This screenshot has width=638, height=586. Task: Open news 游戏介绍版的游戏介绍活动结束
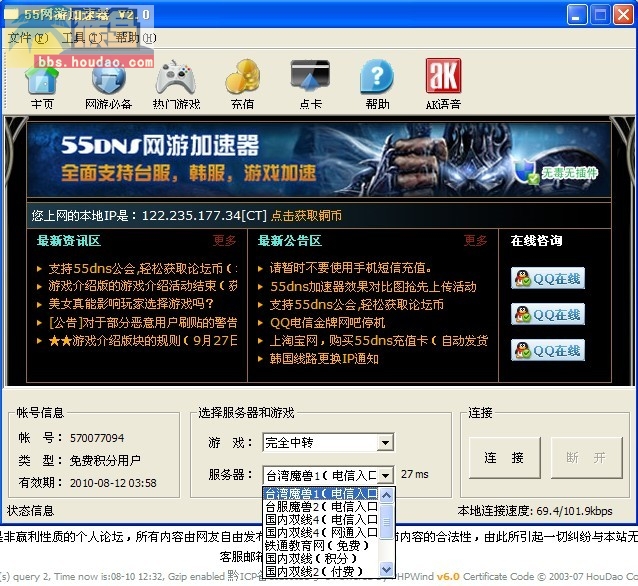pos(143,286)
